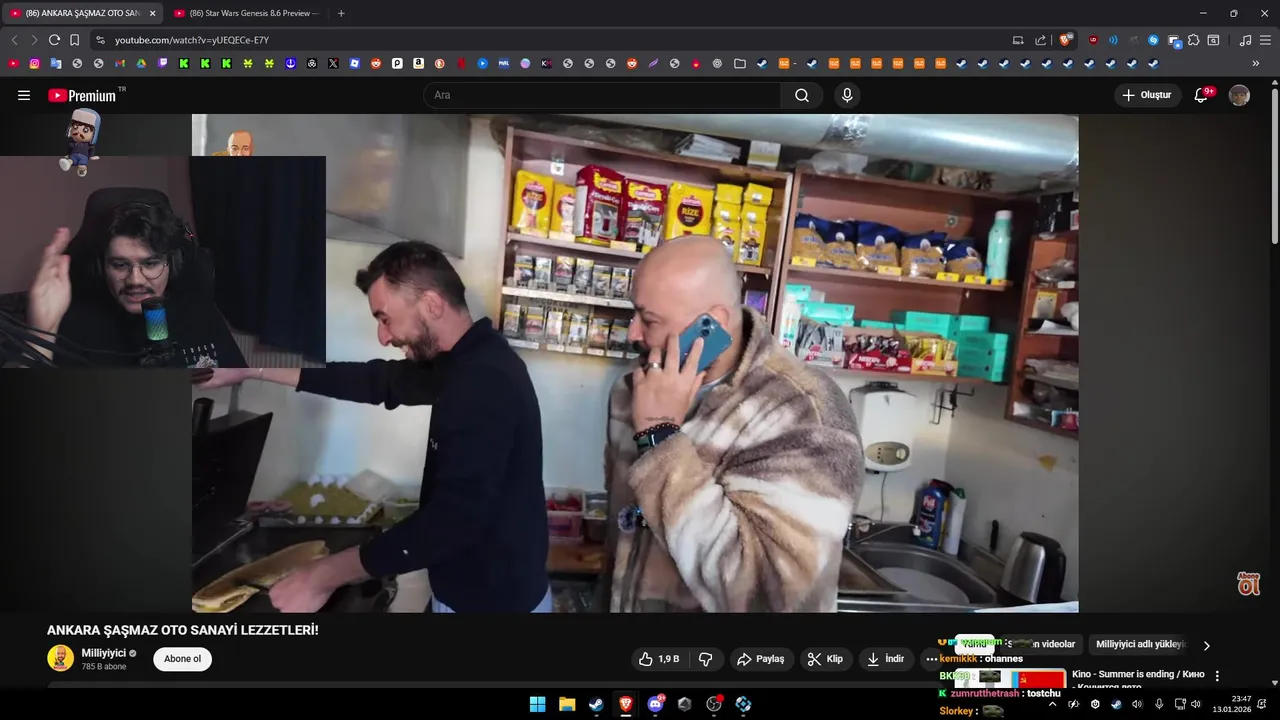Switch to Star Wars Genesis 8.6 Preview tab
1280x720 pixels.
coord(246,13)
